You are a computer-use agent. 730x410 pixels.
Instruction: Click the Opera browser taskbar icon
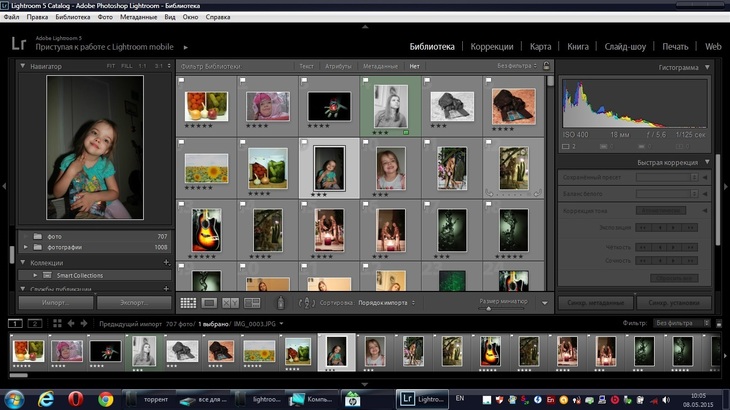coord(75,398)
